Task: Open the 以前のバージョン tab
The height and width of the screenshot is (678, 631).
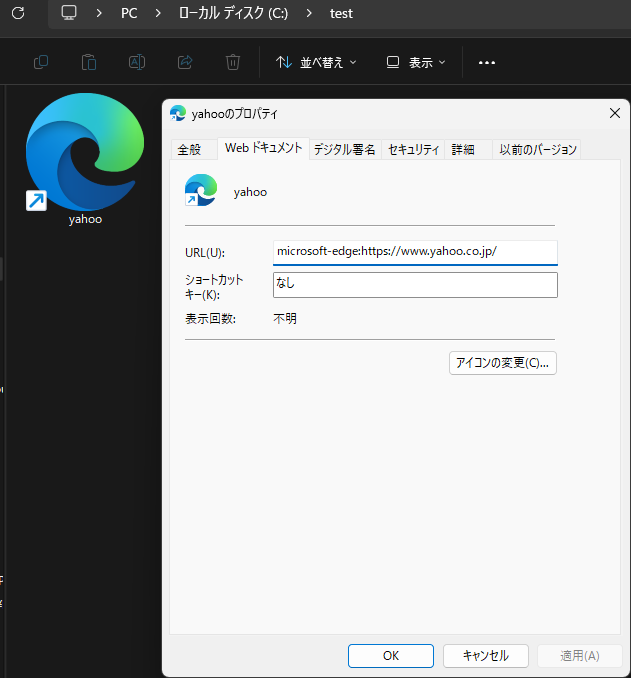Action: [x=538, y=149]
